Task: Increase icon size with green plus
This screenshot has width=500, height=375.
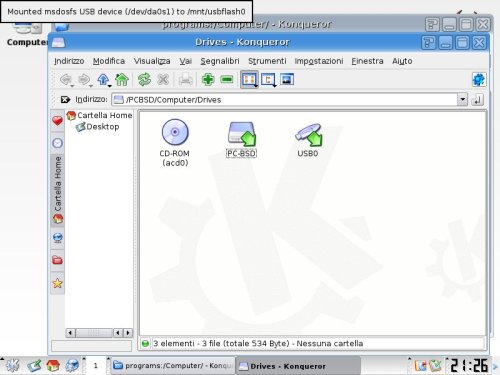Action: (208, 80)
